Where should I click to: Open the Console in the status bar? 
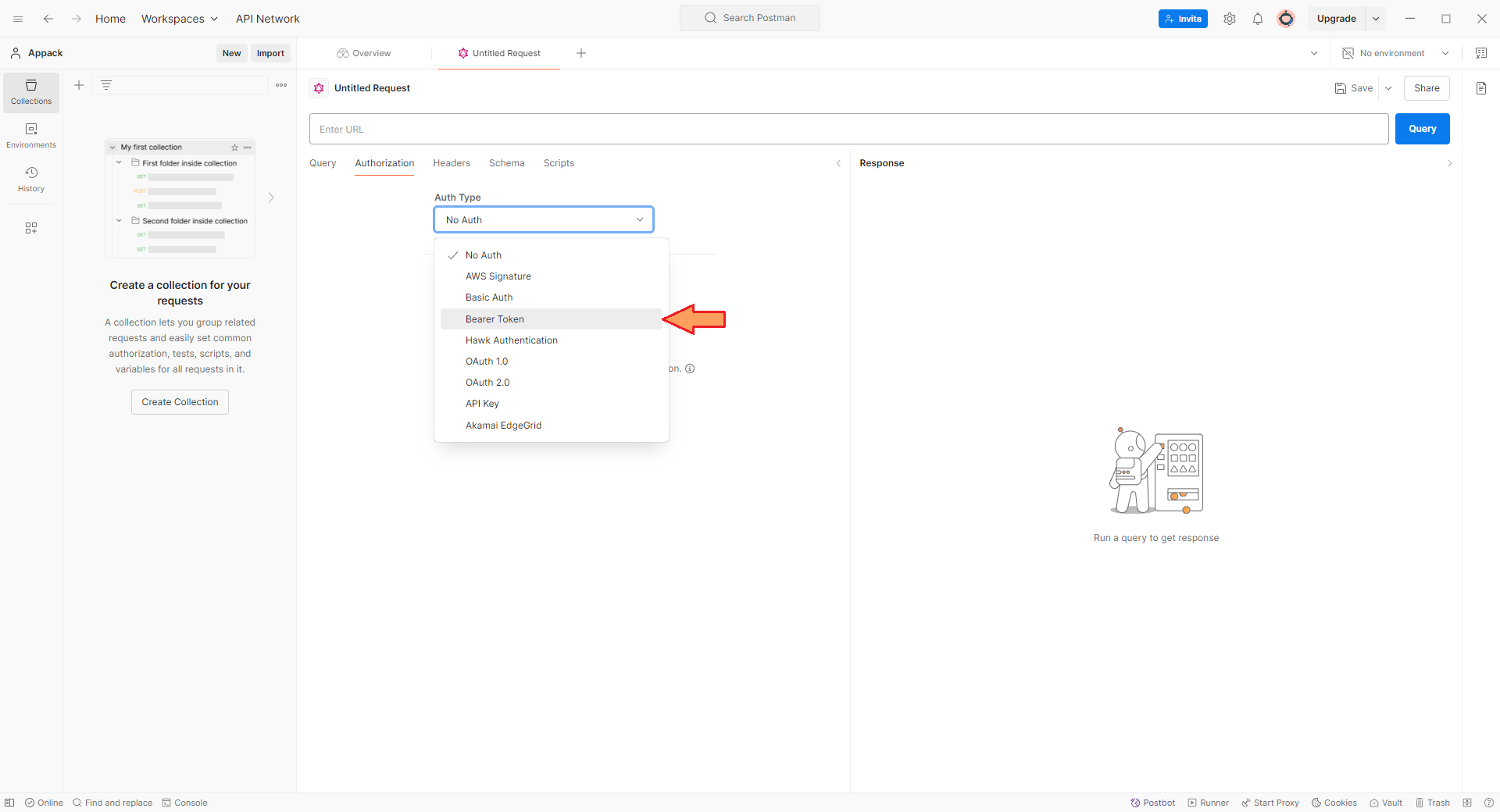[x=184, y=803]
